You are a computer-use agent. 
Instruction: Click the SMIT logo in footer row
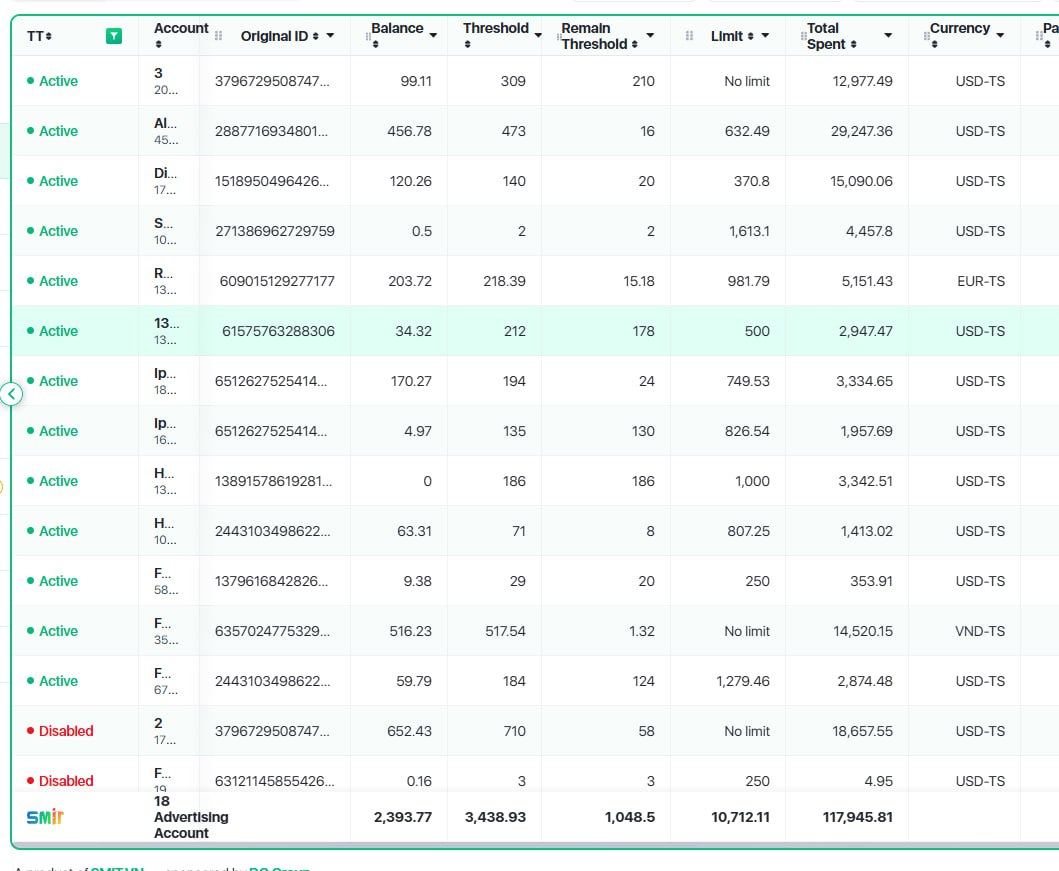[45, 817]
